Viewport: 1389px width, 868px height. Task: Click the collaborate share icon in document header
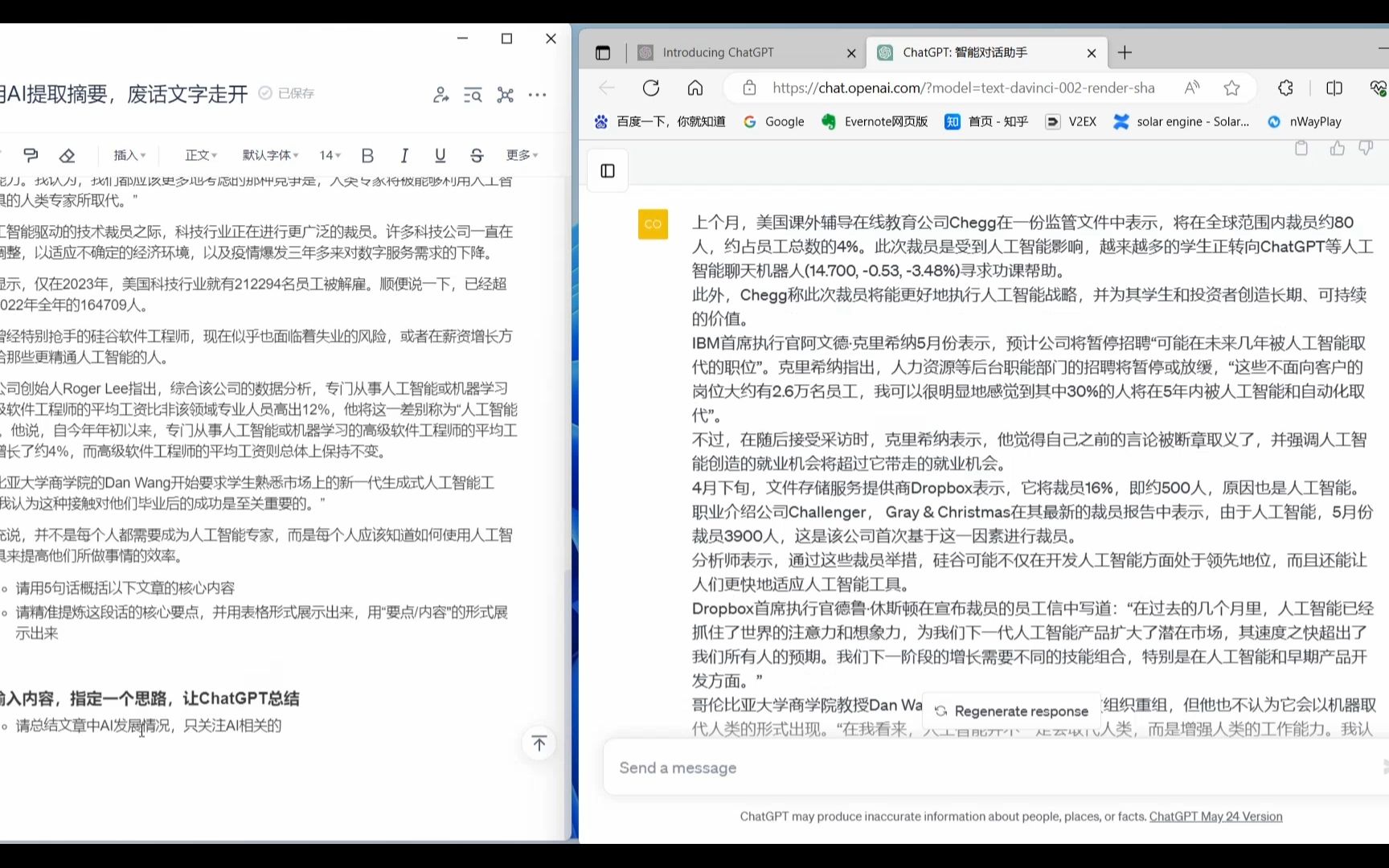(x=440, y=94)
